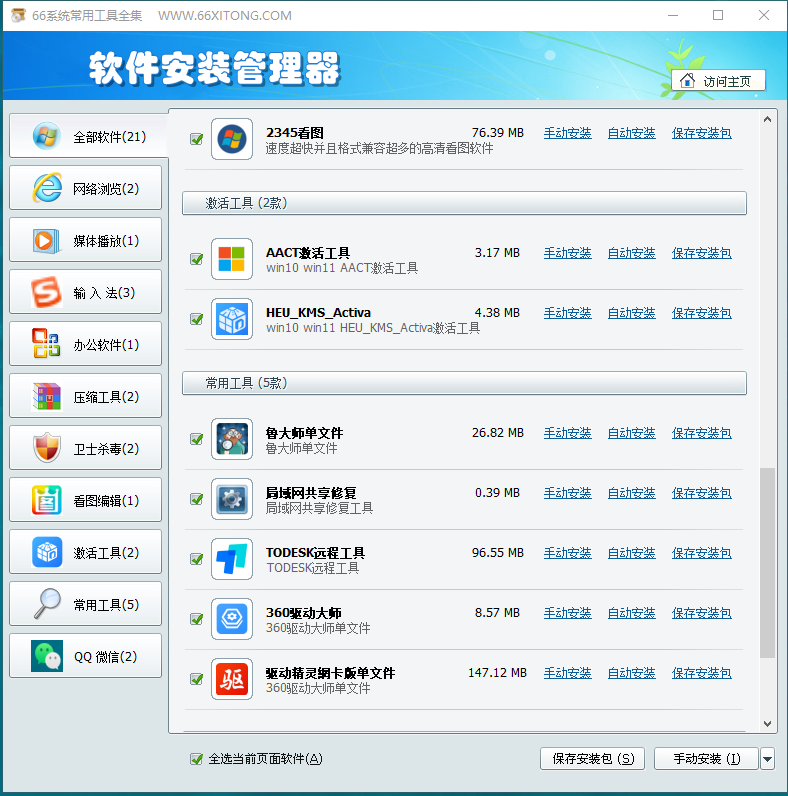Uncheck the AACT激活工具 checkbox
The image size is (788, 796).
[x=196, y=259]
